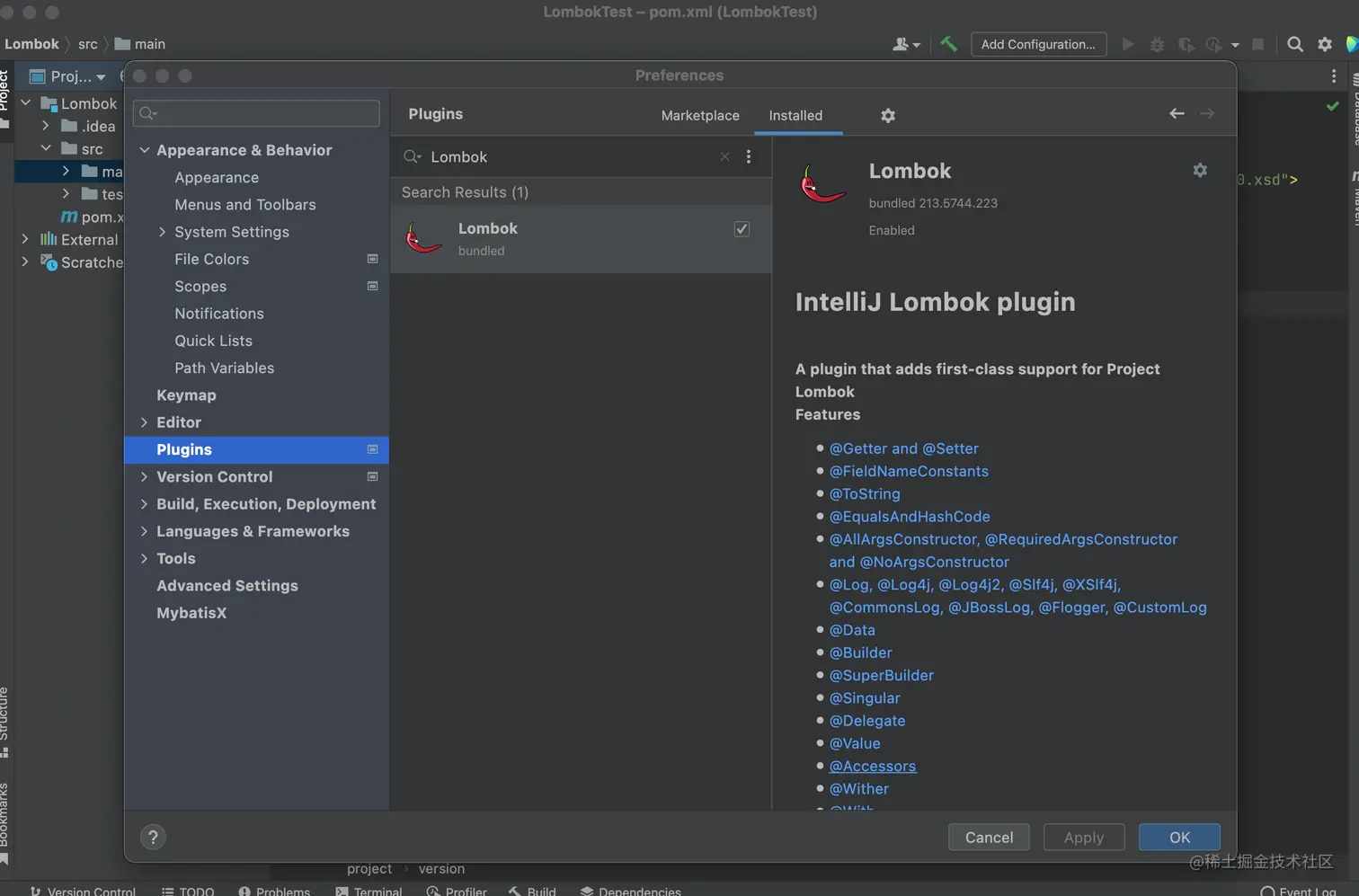
Task: Collapse the src folder in project tree
Action: 45,148
